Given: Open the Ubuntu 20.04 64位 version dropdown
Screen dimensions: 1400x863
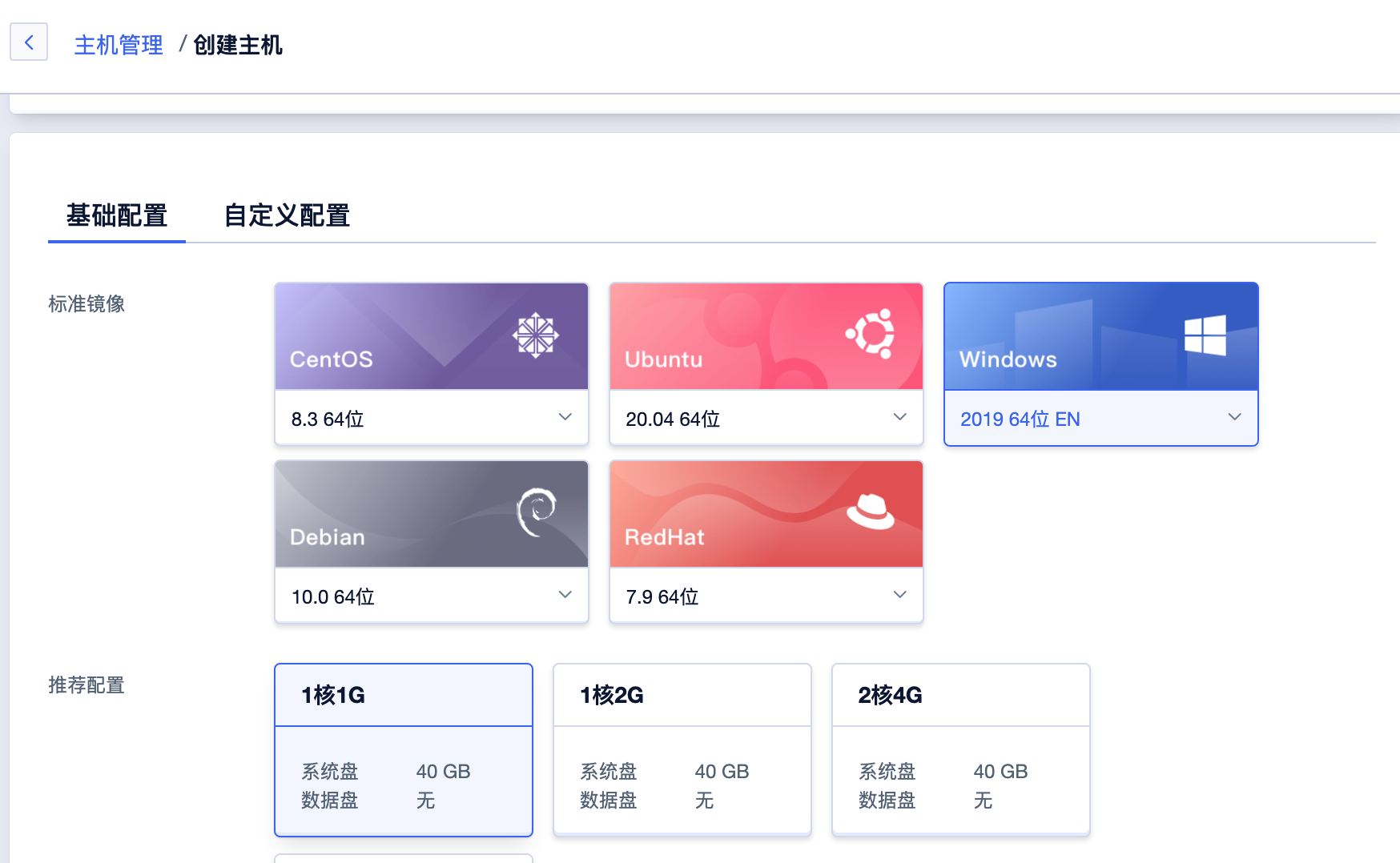Looking at the screenshot, I should click(766, 418).
